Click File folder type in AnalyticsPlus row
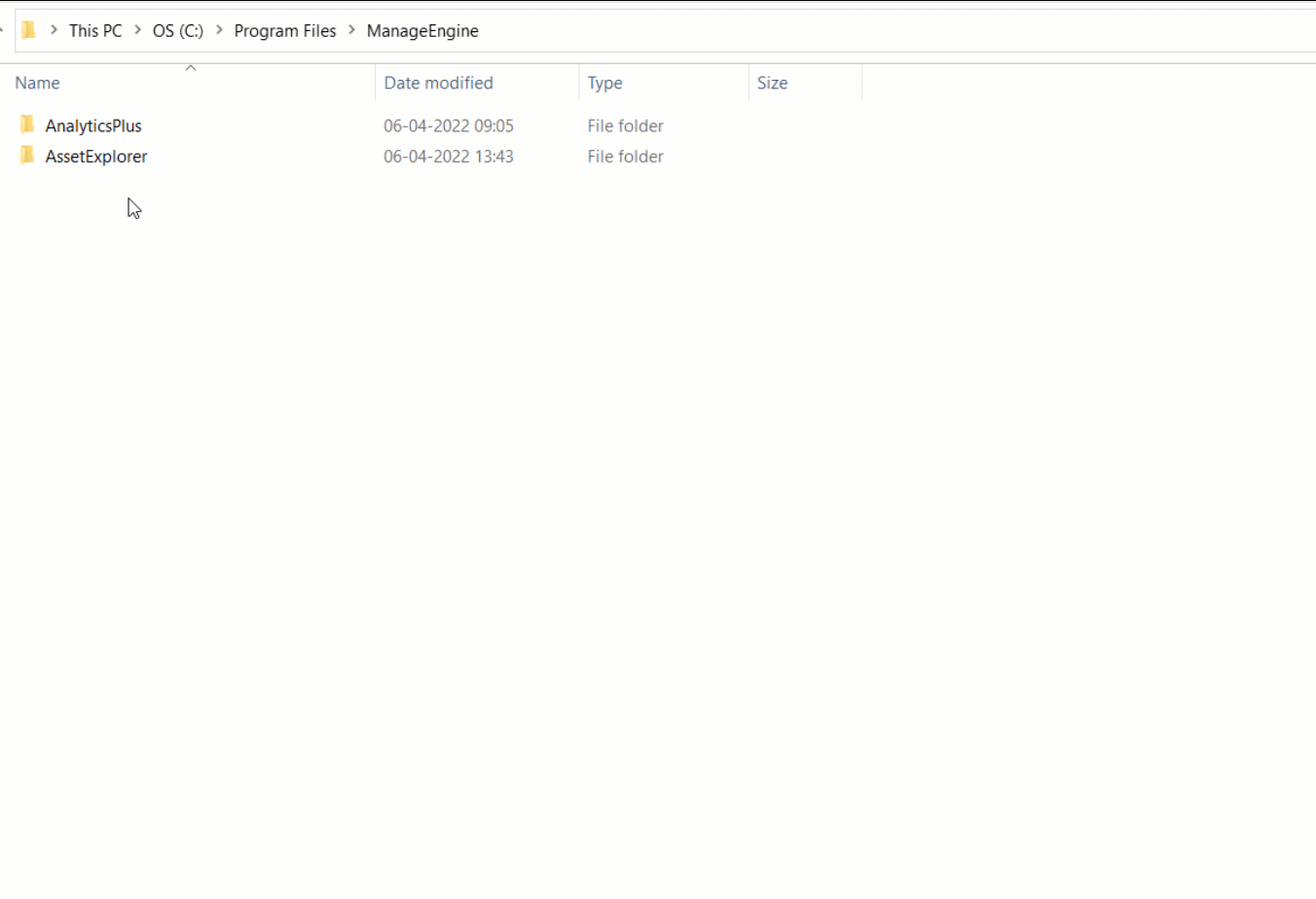Image resolution: width=1316 pixels, height=899 pixels. point(625,126)
